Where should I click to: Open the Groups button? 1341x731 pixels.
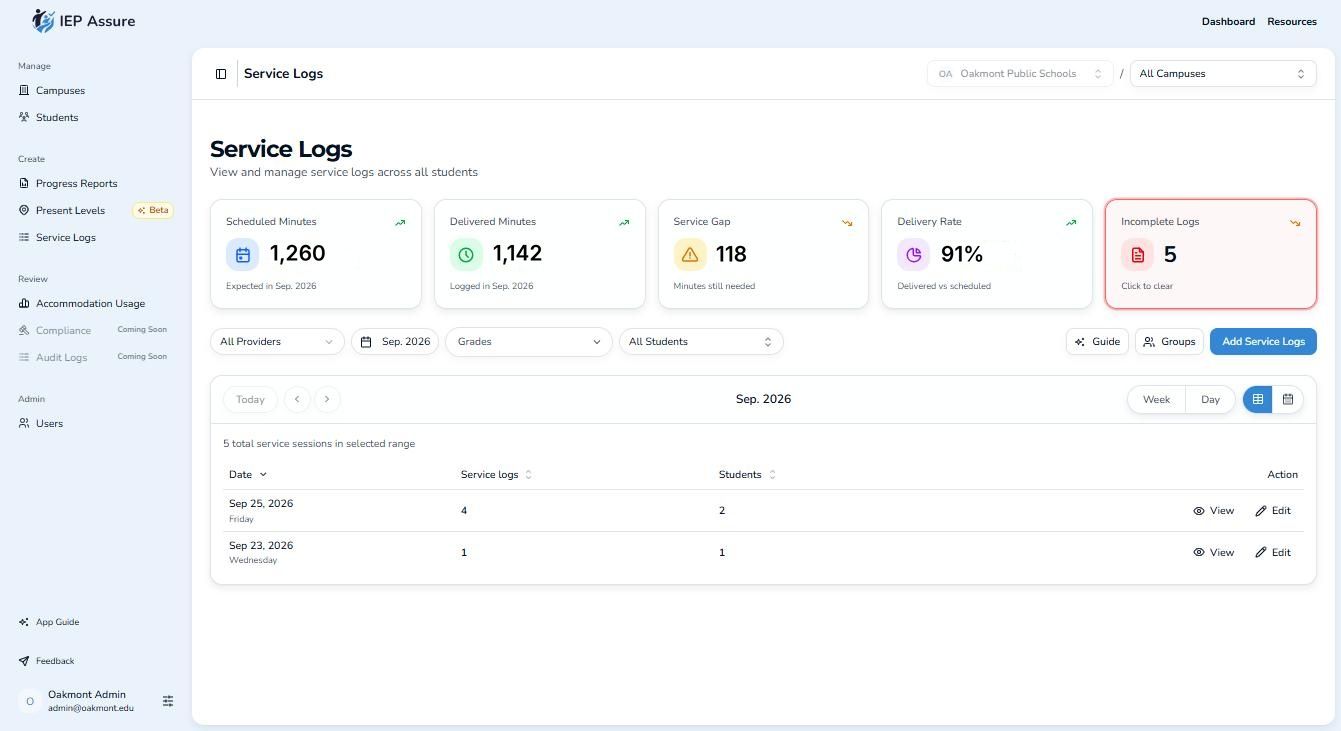tap(1169, 342)
